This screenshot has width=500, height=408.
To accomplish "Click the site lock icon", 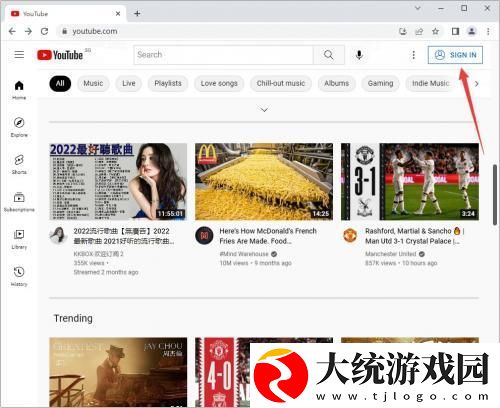I will 64,31.
